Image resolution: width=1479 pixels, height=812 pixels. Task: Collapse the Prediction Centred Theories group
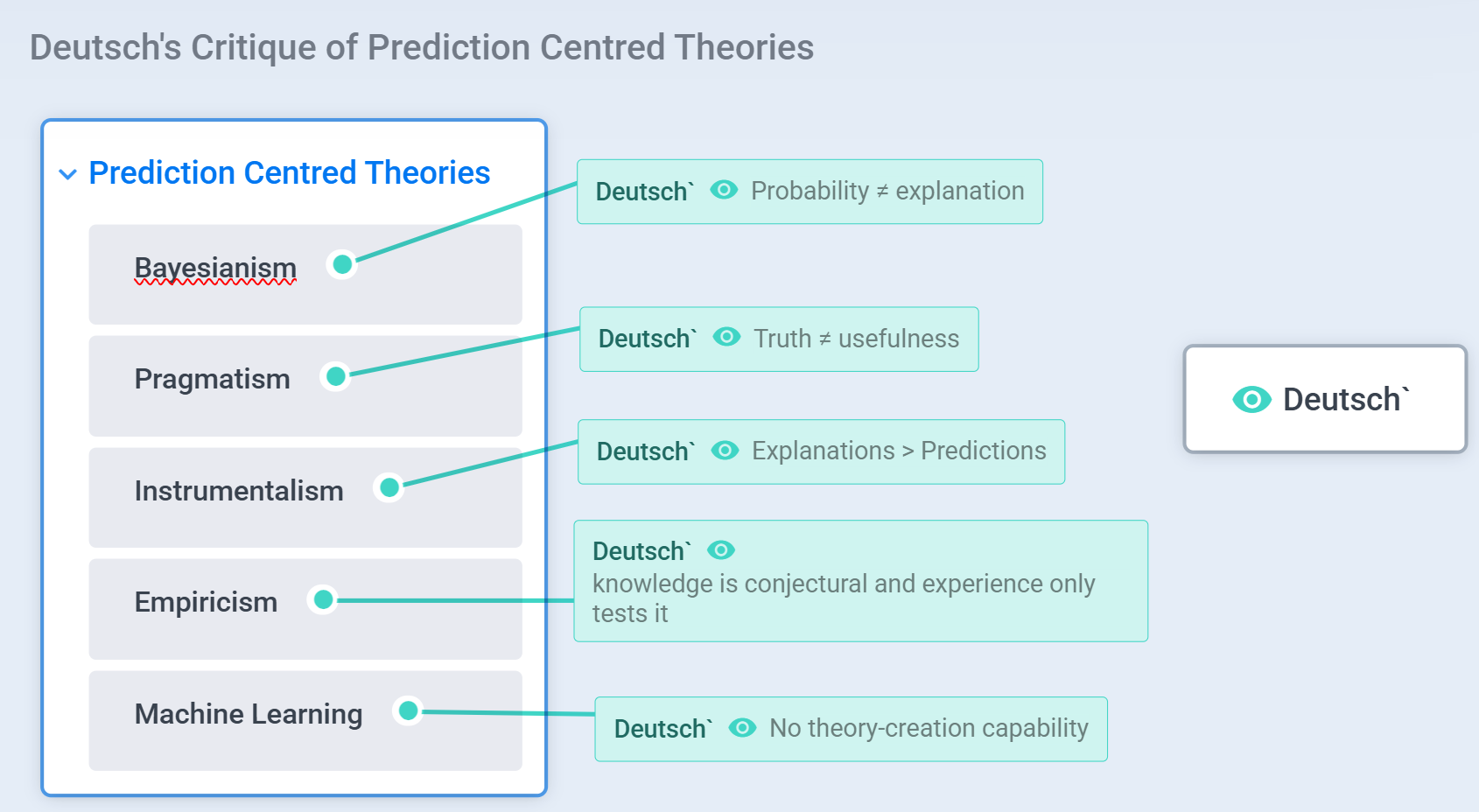point(67,174)
